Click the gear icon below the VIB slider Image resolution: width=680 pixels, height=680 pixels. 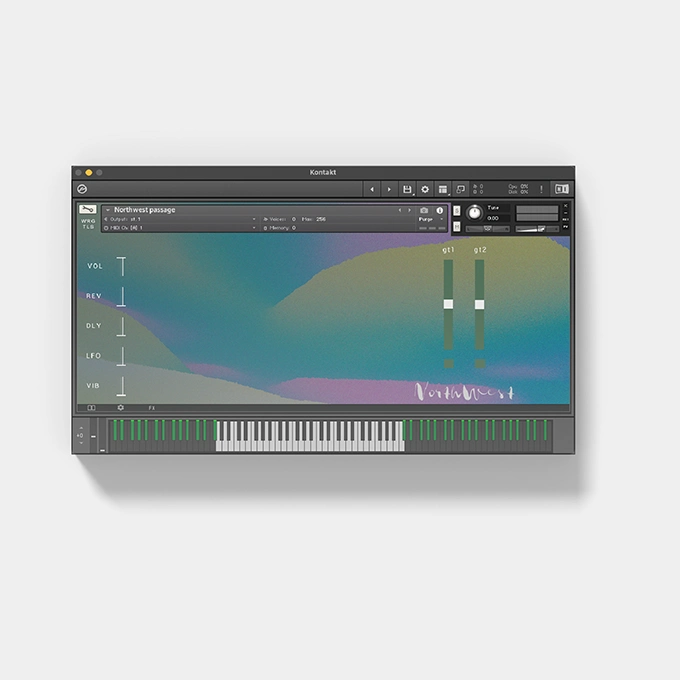tap(121, 408)
